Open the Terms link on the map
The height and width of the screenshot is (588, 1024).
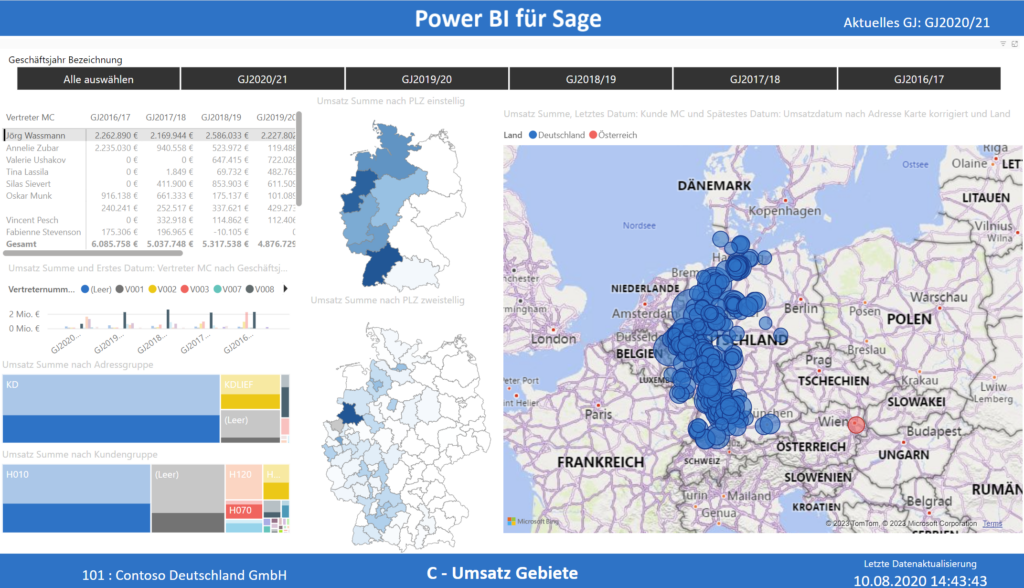pos(992,522)
